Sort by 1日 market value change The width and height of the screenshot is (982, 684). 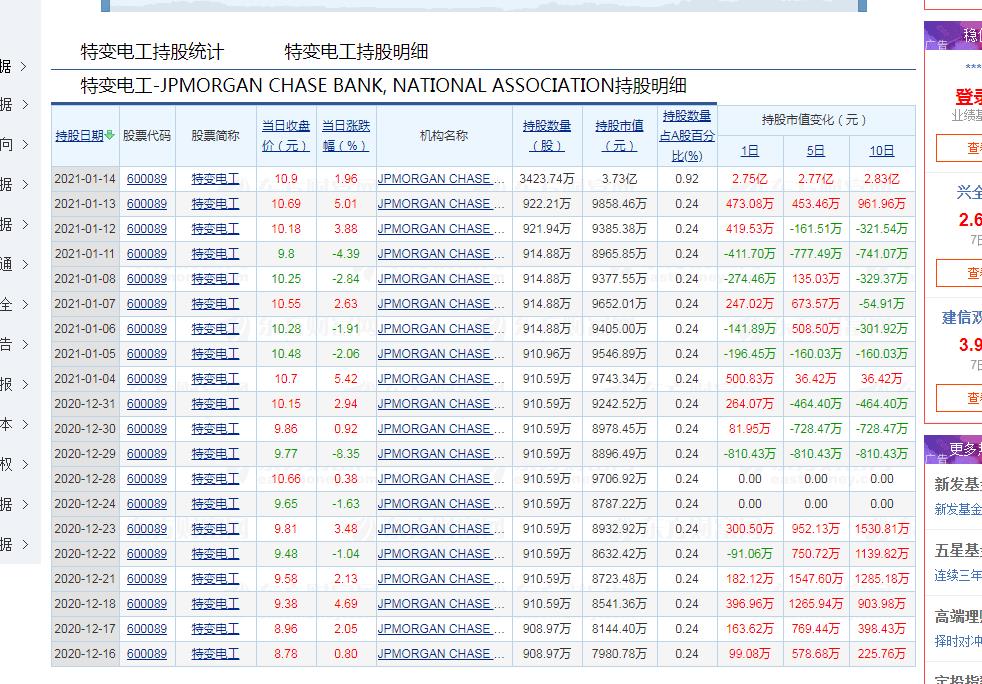pyautogui.click(x=750, y=151)
